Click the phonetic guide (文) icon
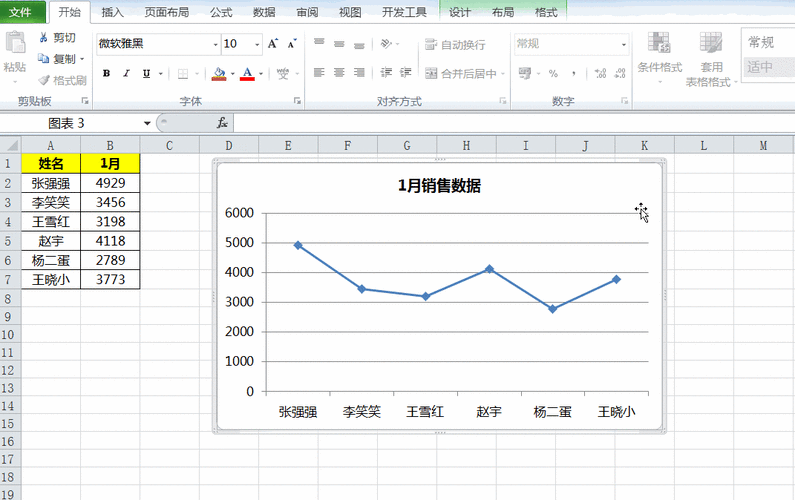Image resolution: width=795 pixels, height=500 pixels. click(x=282, y=74)
